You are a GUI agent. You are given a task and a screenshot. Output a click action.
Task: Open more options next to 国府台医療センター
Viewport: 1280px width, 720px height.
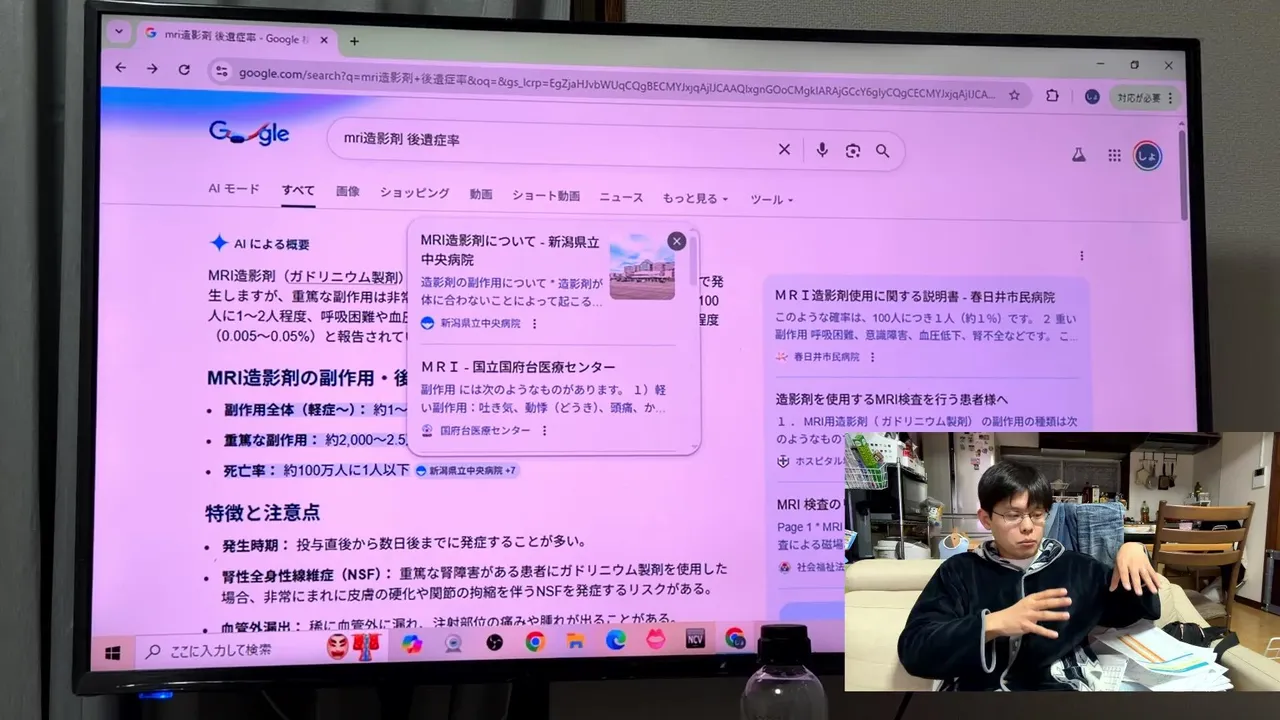click(x=544, y=431)
